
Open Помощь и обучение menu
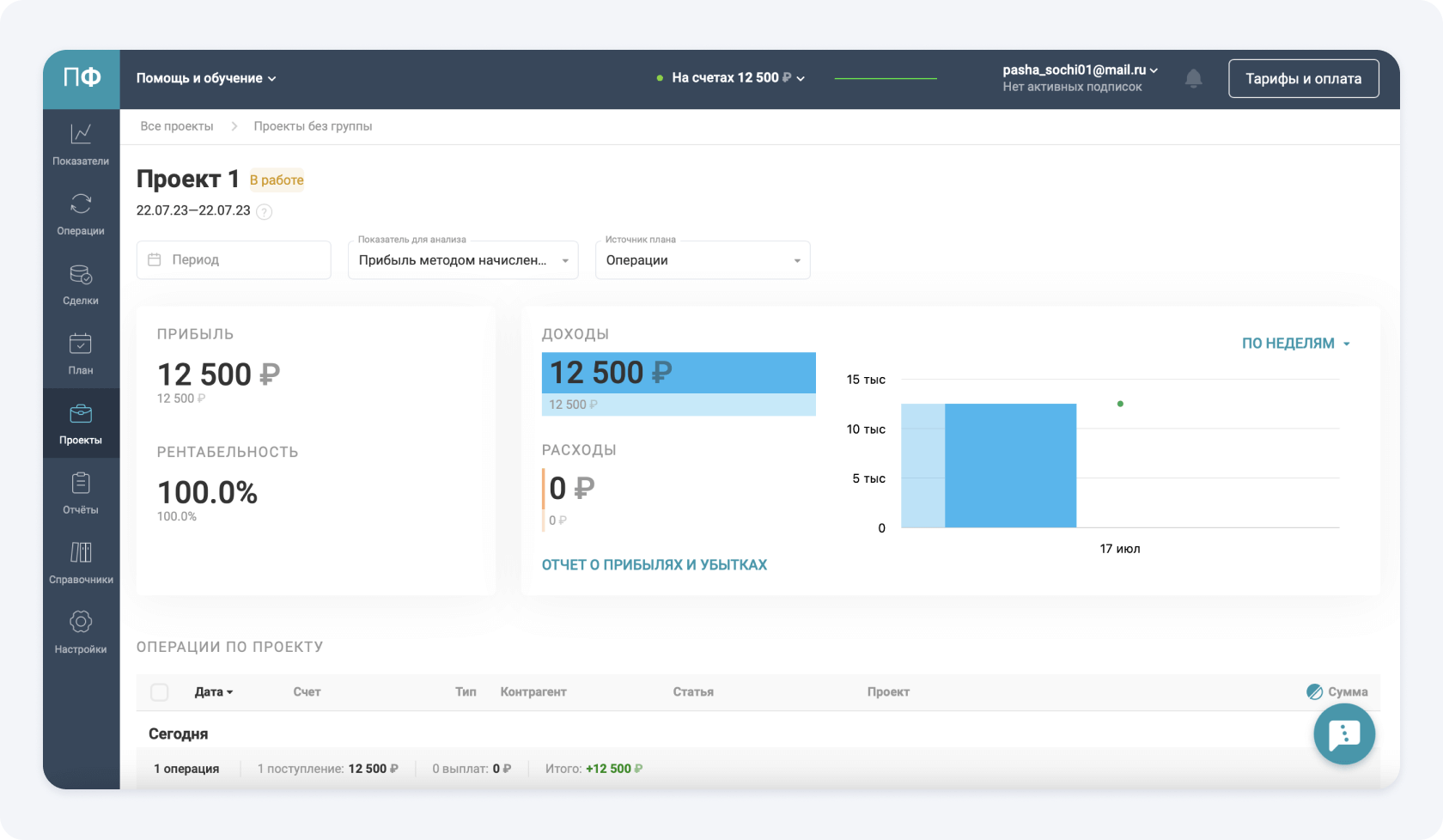pyautogui.click(x=206, y=78)
